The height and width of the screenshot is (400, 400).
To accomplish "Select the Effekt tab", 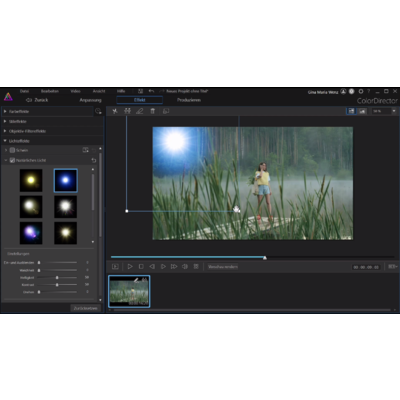I will (140, 100).
